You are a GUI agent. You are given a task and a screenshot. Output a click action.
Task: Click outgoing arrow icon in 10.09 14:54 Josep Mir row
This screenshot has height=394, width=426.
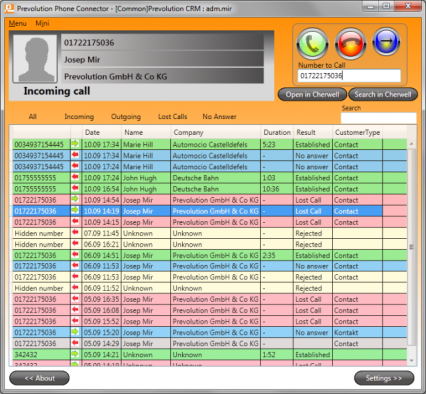[x=75, y=199]
